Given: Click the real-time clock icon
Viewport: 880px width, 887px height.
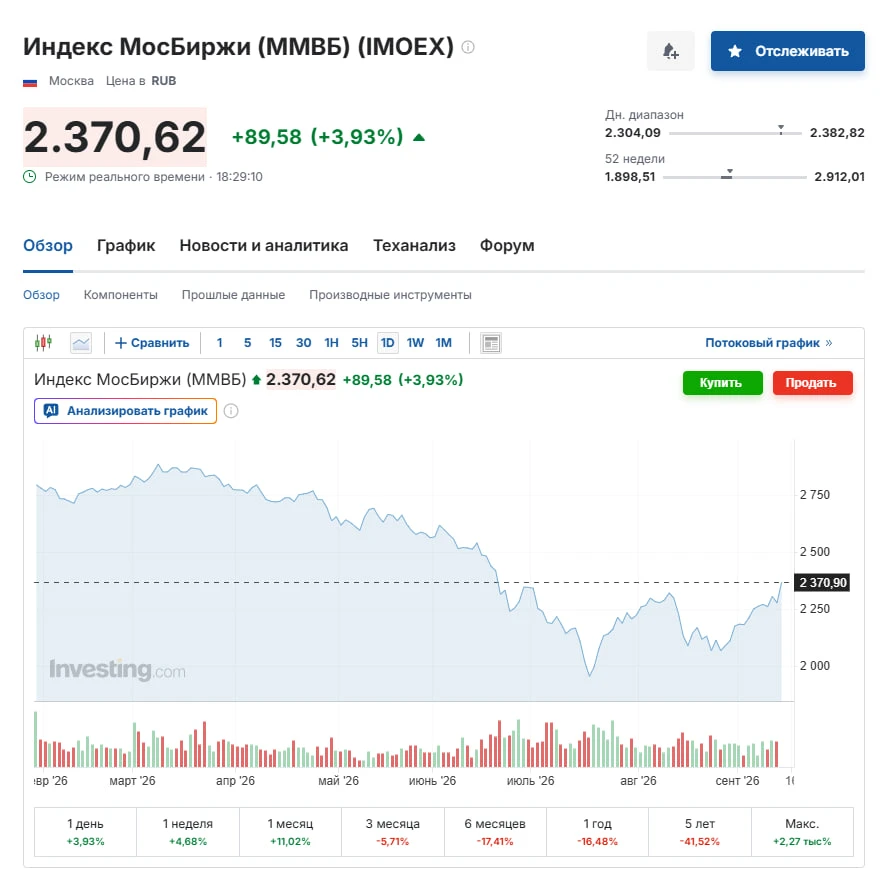Looking at the screenshot, I should click(x=29, y=176).
